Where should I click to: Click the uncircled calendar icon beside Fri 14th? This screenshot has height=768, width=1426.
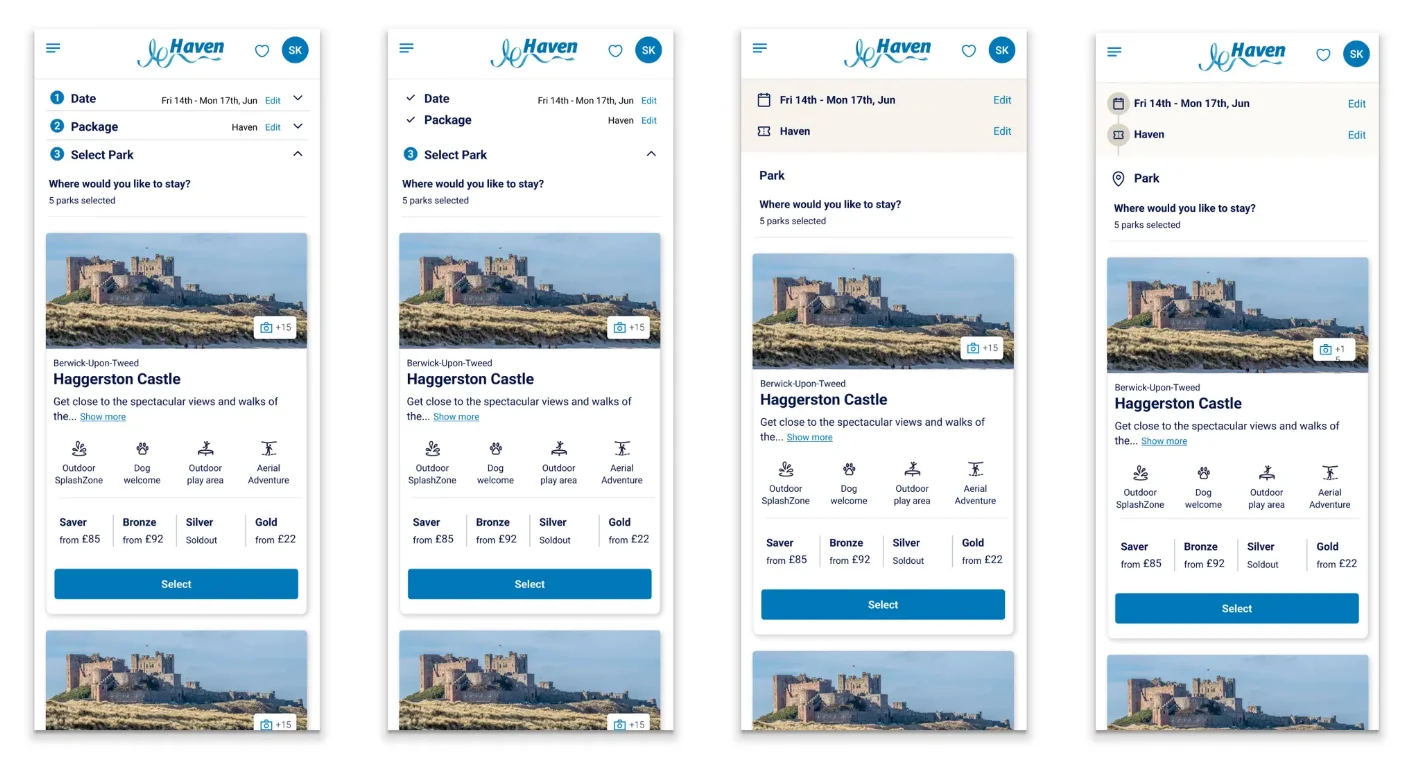[764, 100]
